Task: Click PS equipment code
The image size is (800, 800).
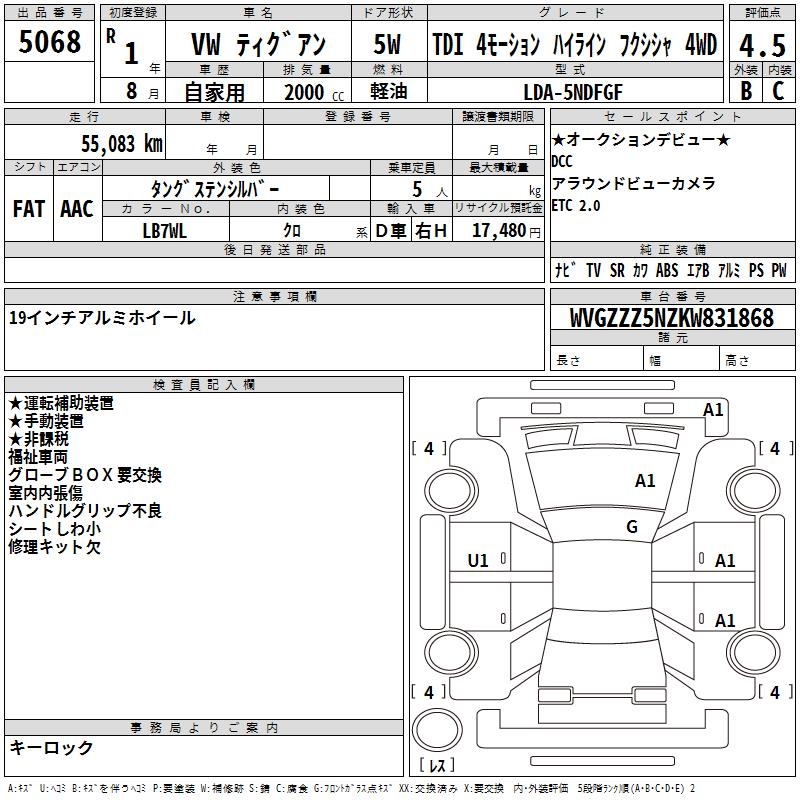Action: (756, 270)
